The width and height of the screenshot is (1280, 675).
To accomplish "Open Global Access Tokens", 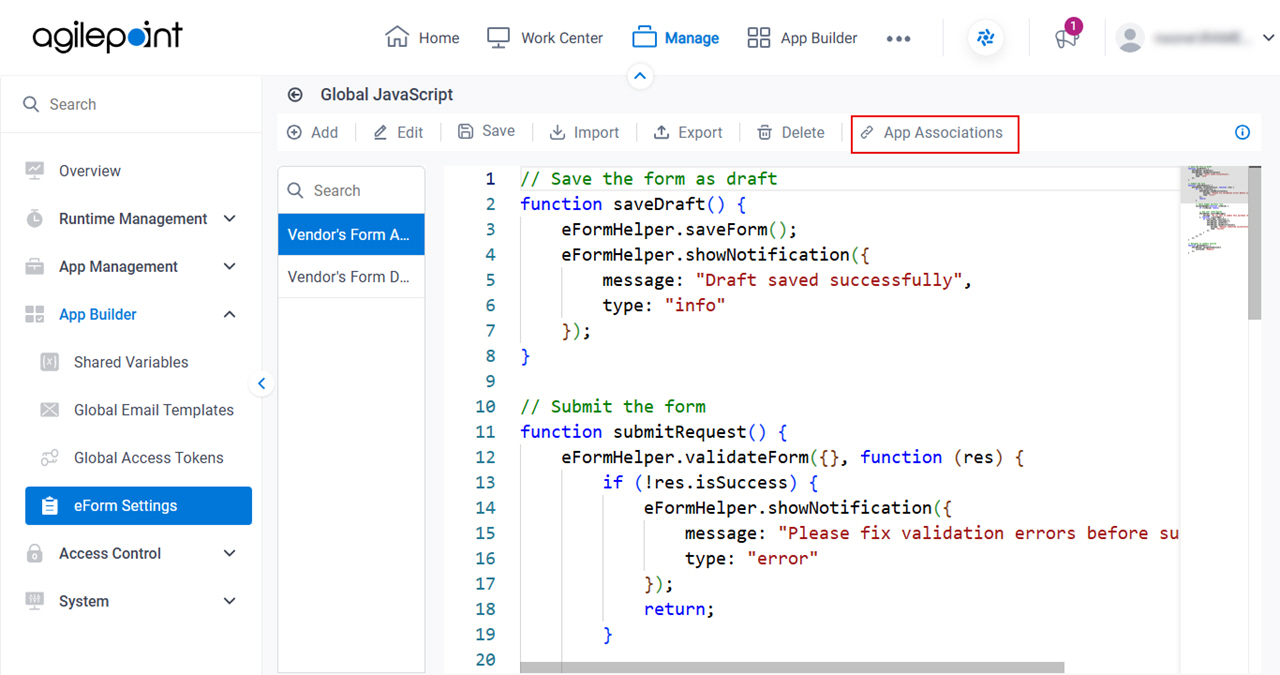I will click(x=149, y=458).
